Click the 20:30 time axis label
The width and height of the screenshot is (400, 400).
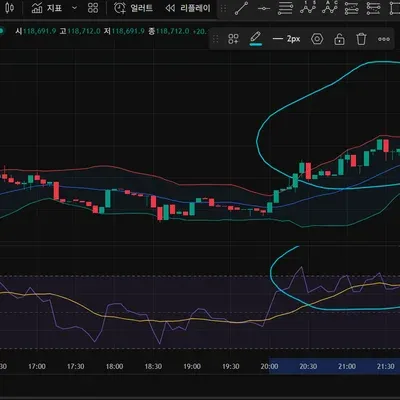[x=308, y=367]
